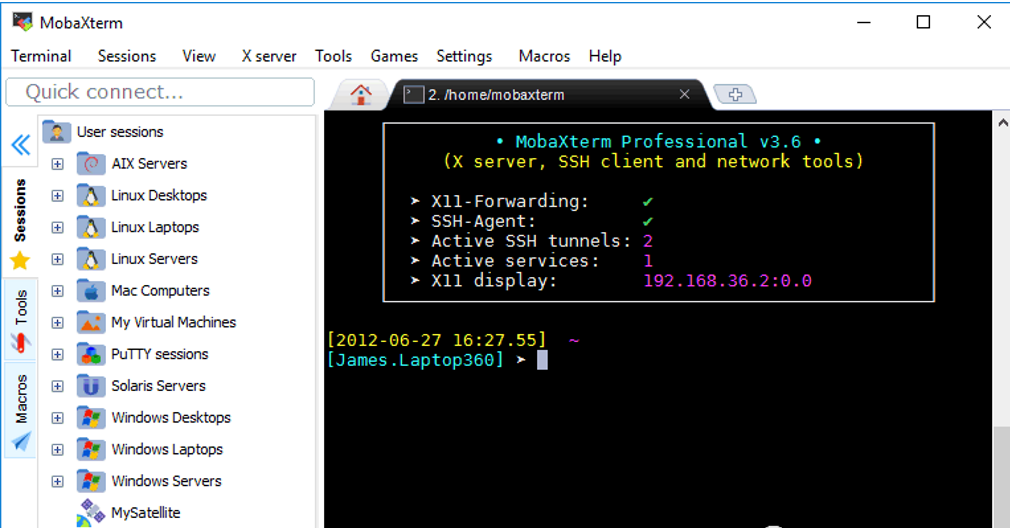Expand the Linux Desktops tree node
The image size is (1010, 528).
point(57,196)
